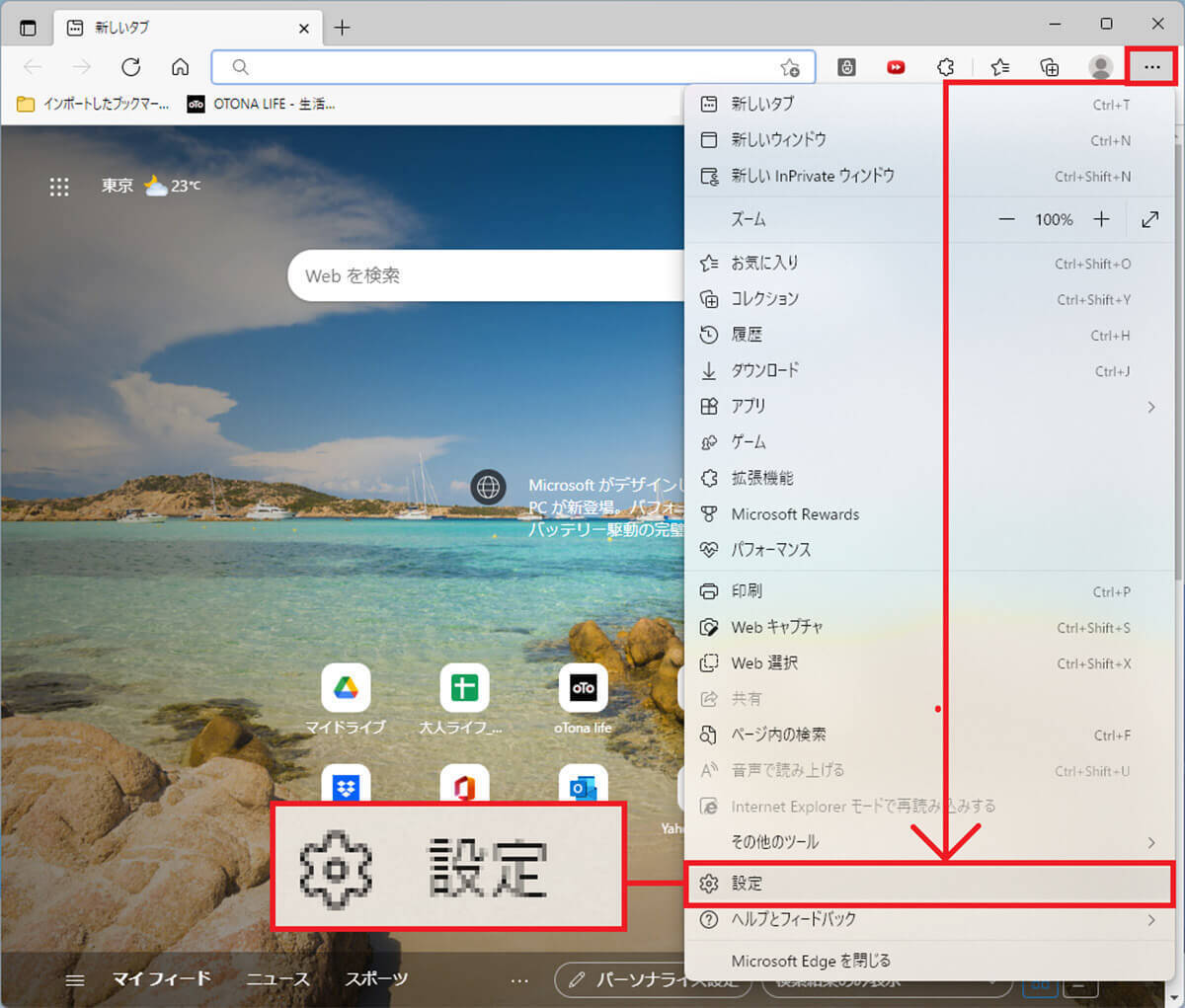Select Web 選択 menu item
The image size is (1185, 1008).
click(929, 663)
